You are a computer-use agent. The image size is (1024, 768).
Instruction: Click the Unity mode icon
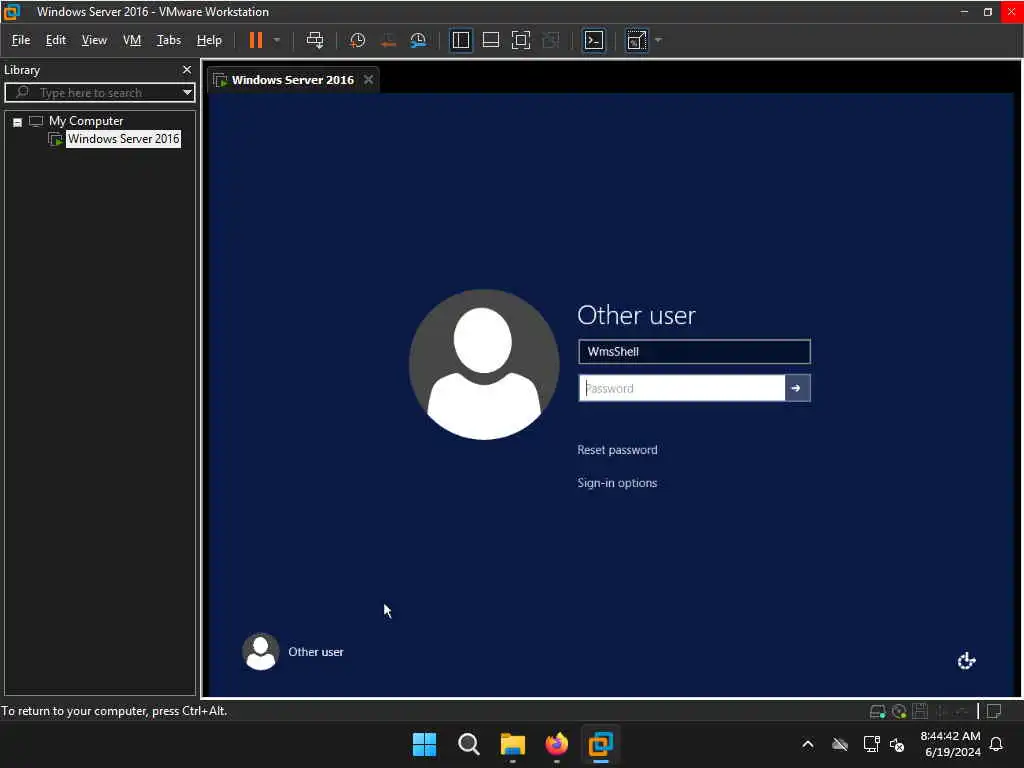pos(551,40)
